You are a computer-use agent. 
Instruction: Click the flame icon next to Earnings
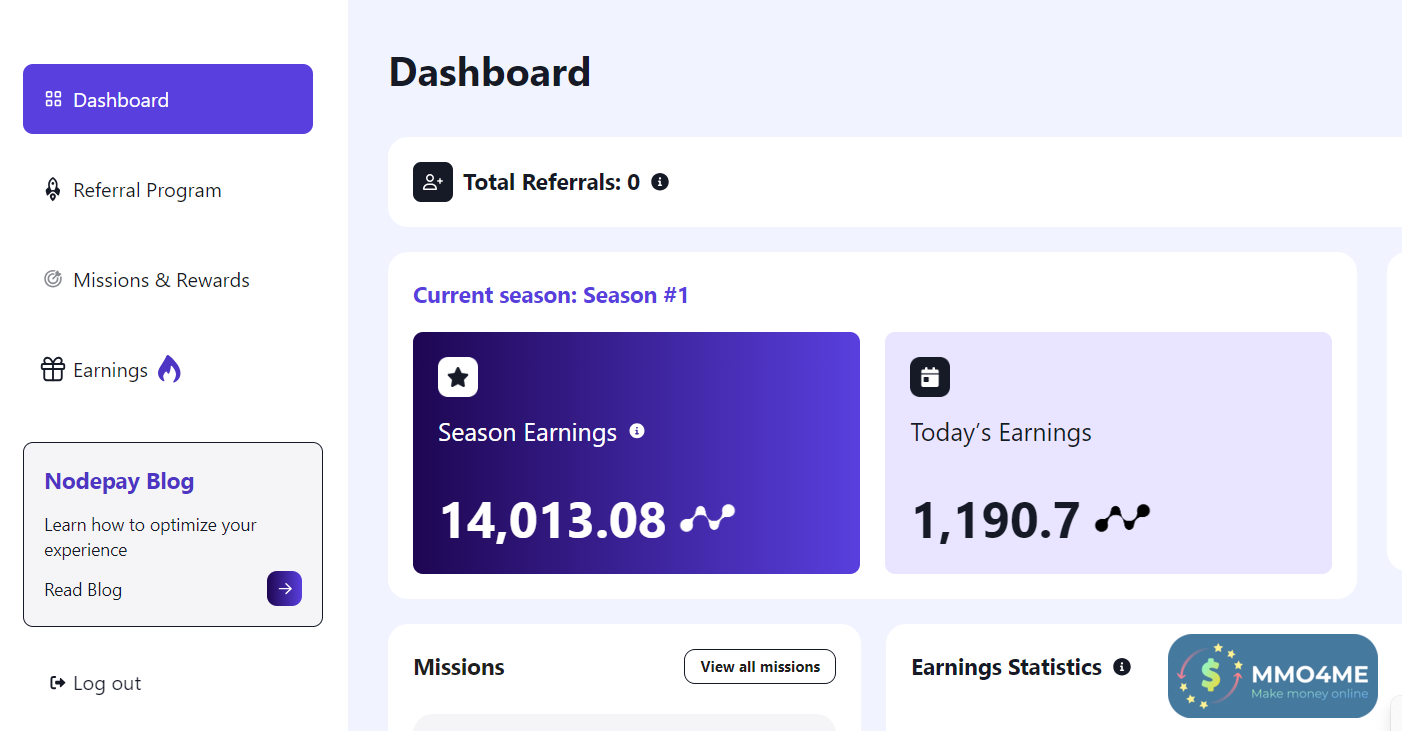pyautogui.click(x=169, y=370)
